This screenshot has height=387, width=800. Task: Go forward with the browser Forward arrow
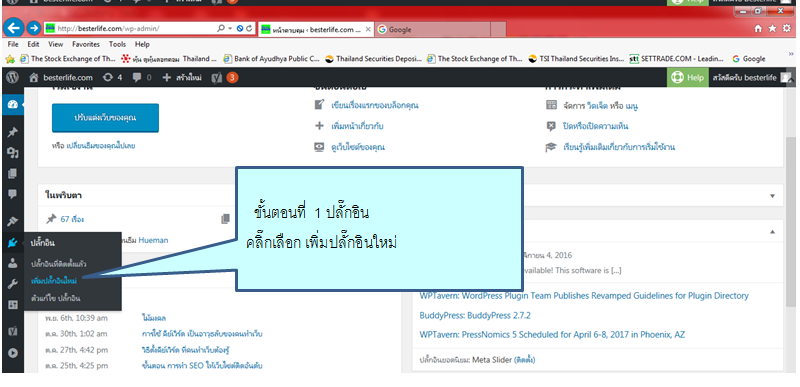[34, 29]
